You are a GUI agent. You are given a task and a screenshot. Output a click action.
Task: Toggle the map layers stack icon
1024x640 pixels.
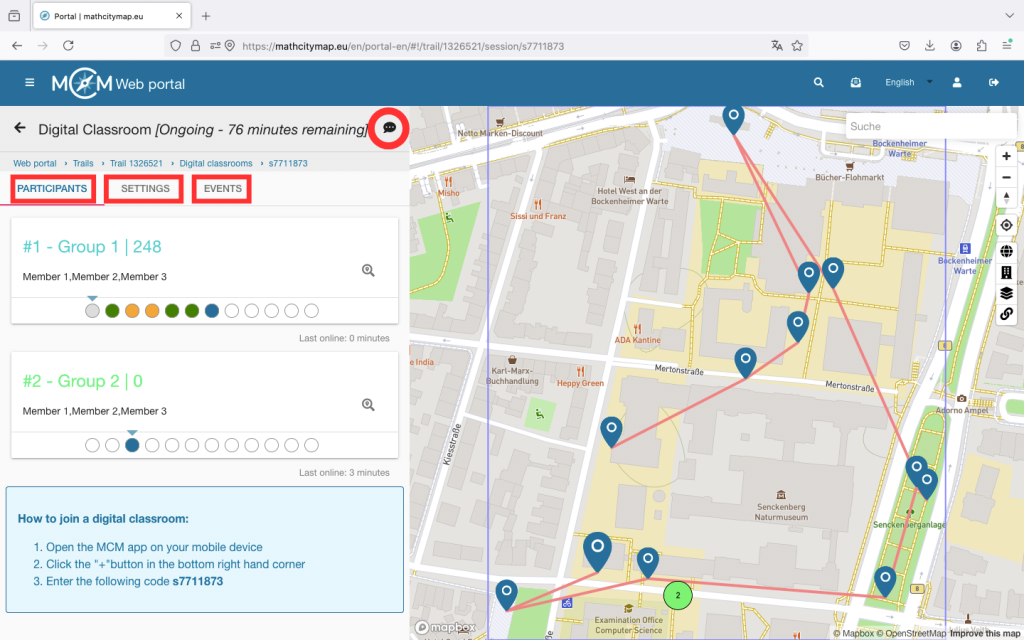click(x=1006, y=293)
